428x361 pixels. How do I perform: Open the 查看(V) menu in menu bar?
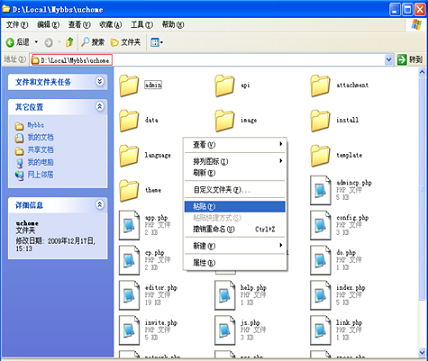pos(79,25)
